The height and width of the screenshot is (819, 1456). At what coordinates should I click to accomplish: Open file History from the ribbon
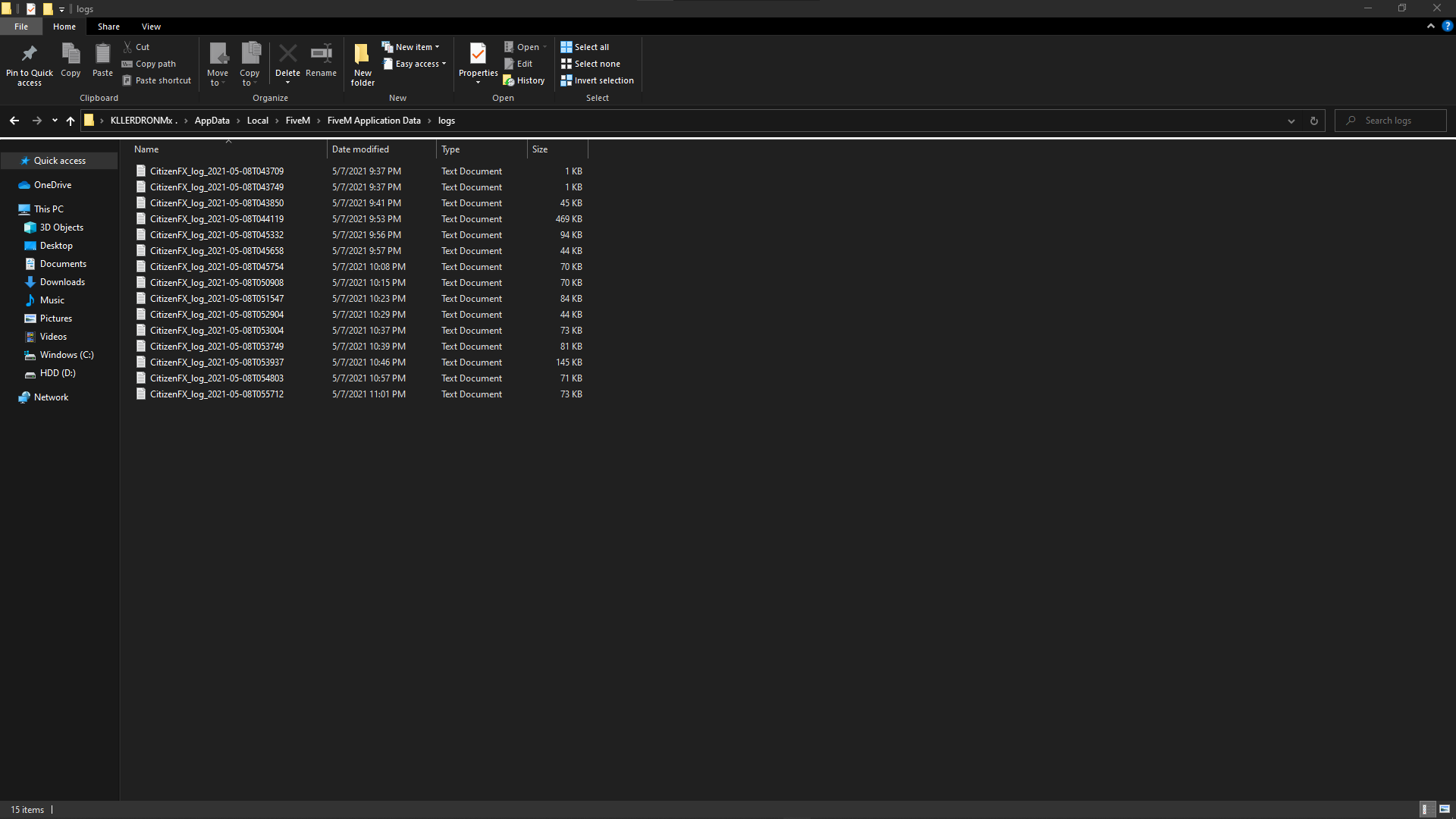(x=524, y=80)
